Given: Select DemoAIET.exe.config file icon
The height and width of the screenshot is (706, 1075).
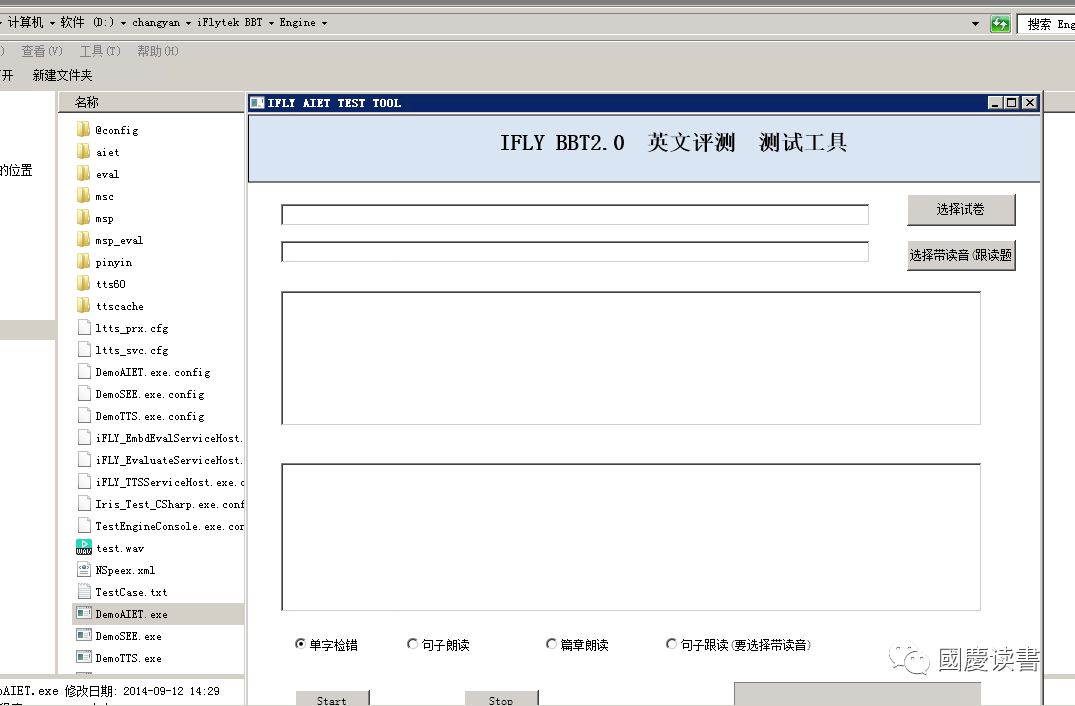Looking at the screenshot, I should [x=84, y=372].
